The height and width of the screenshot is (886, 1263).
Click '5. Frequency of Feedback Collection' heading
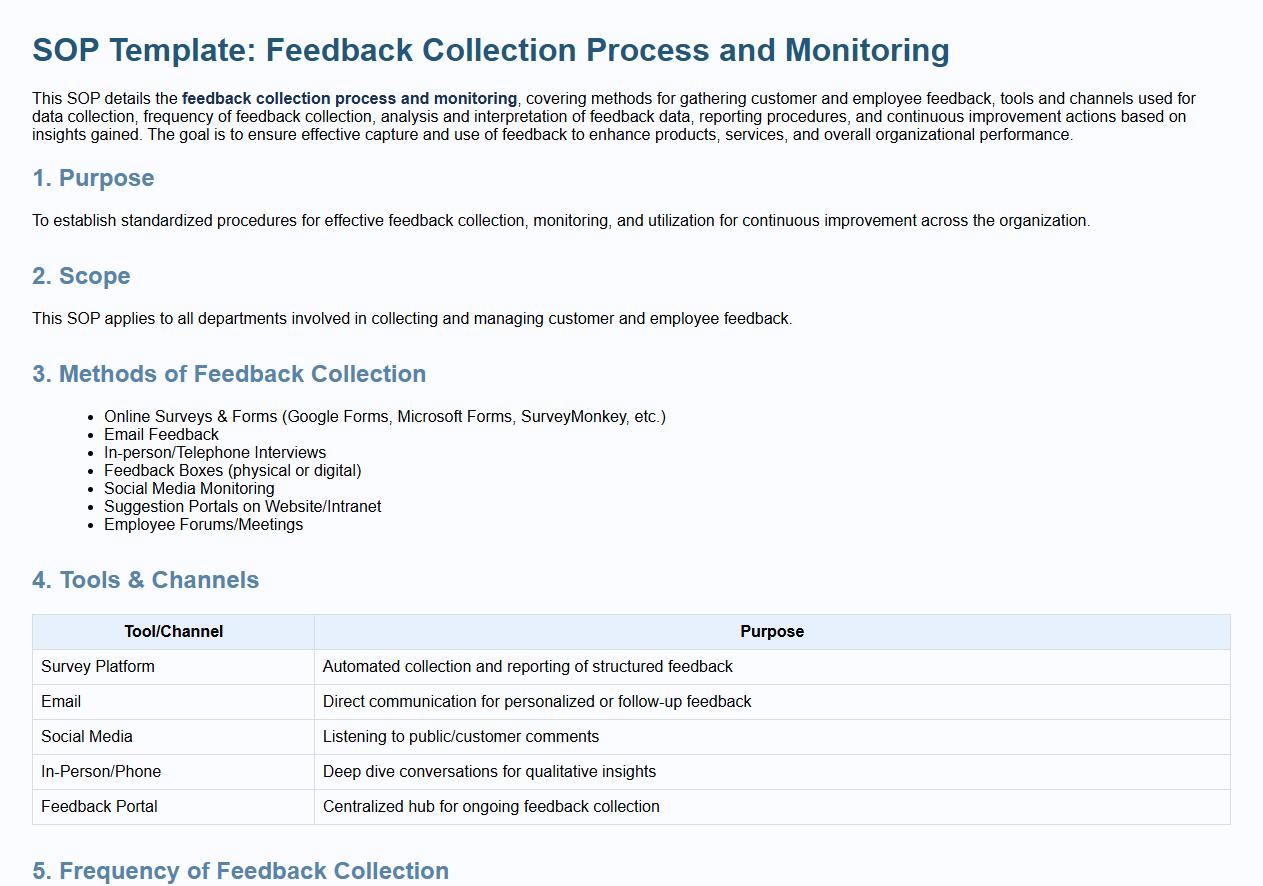pos(240,871)
